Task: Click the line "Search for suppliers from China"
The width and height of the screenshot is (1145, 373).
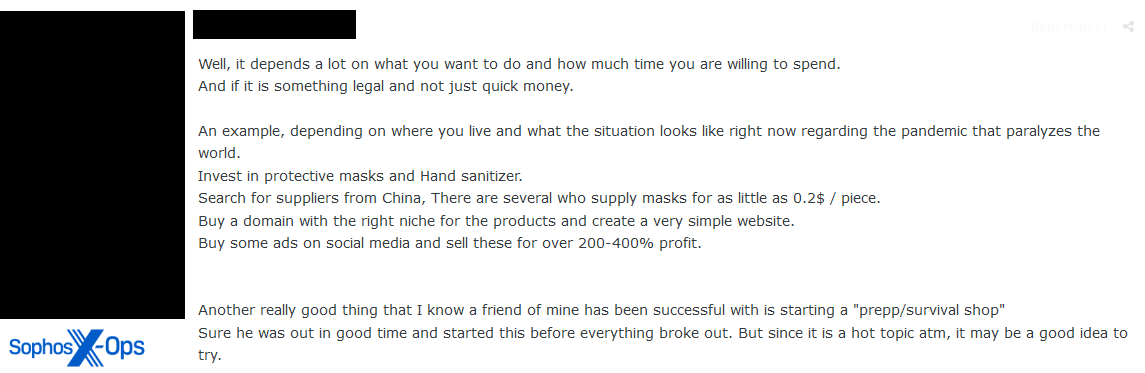Action: [x=540, y=199]
